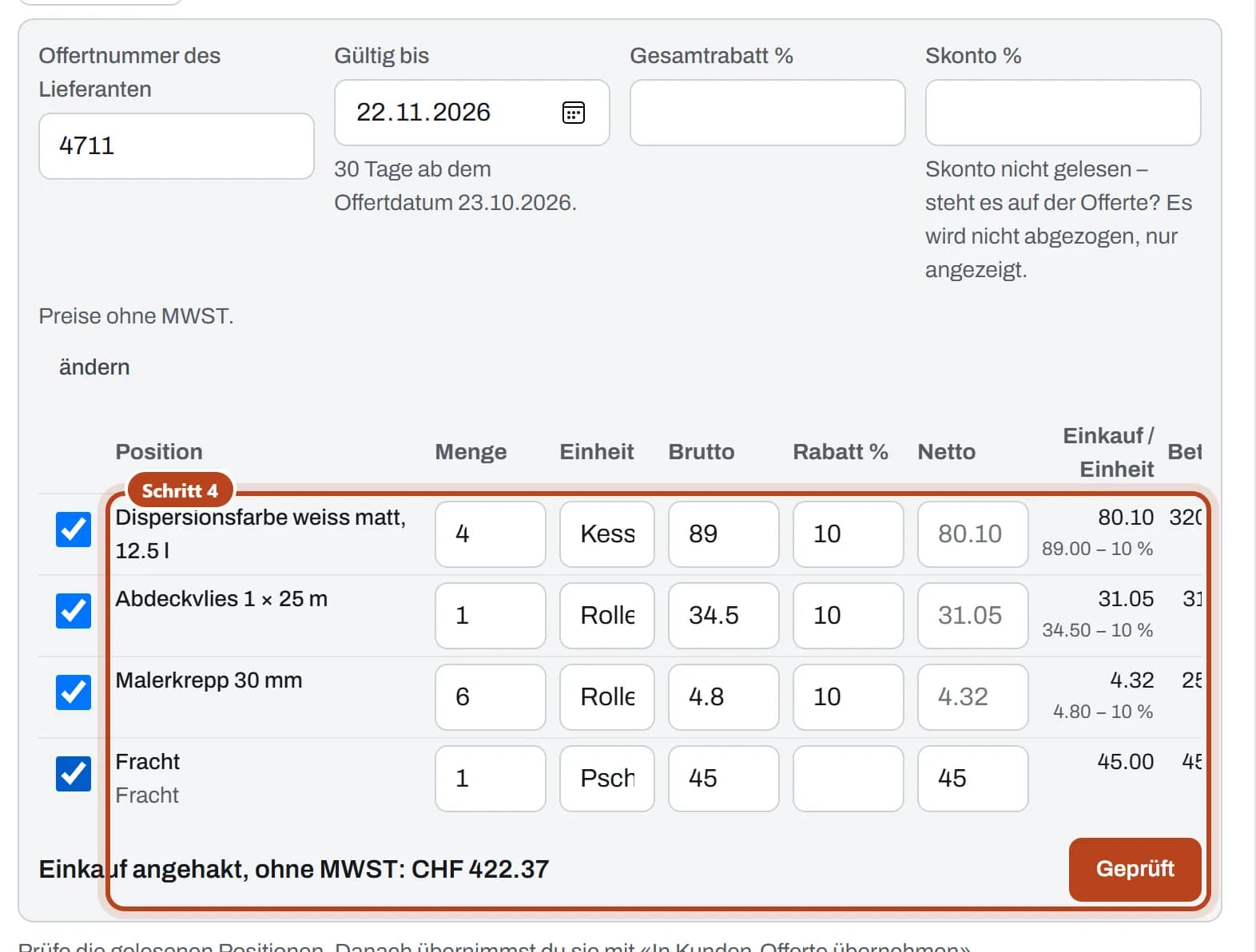Click the '89.00 – 10 %' calculation text
Screen dimensions: 1256x952
[x=1097, y=549]
